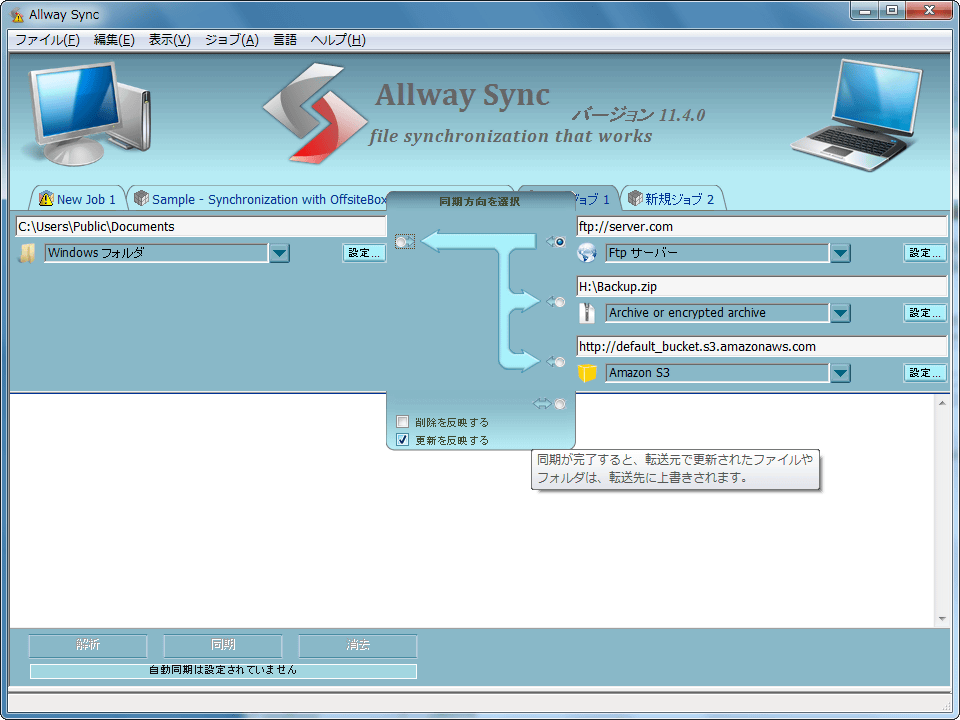
Task: Click the 自動同期は設定されていません status bar
Action: [x=223, y=670]
